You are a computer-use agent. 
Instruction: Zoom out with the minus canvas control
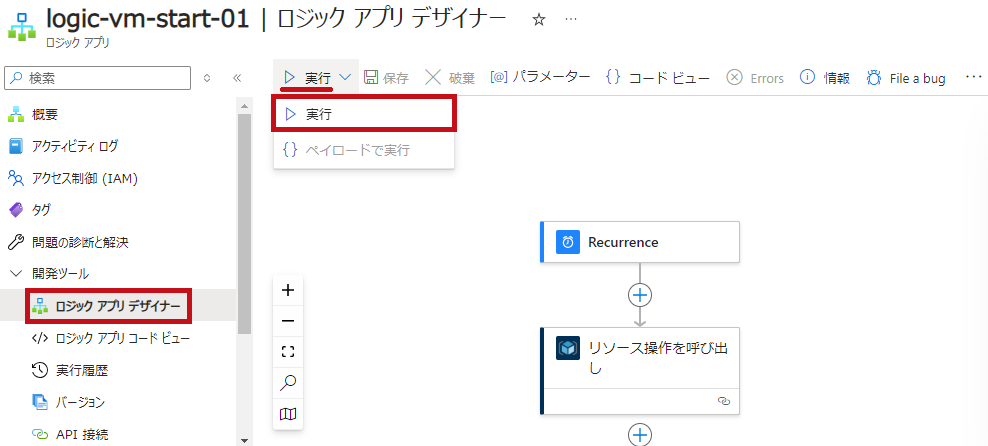[288, 321]
